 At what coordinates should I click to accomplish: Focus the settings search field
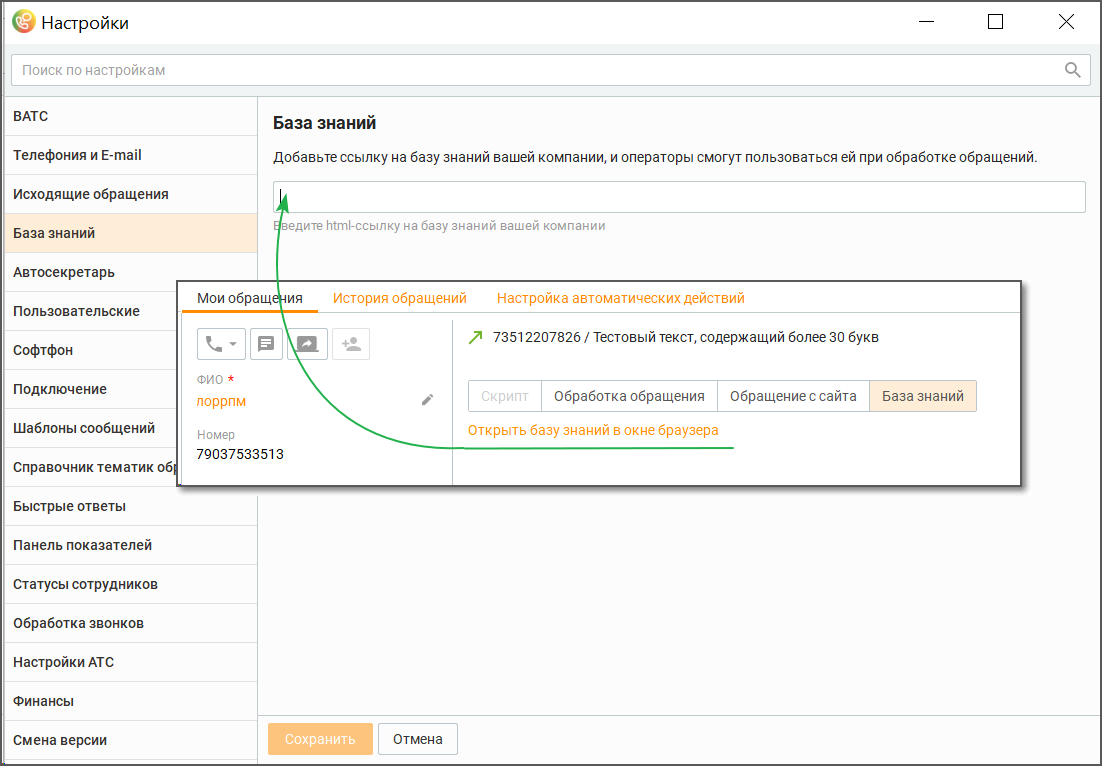(x=550, y=70)
